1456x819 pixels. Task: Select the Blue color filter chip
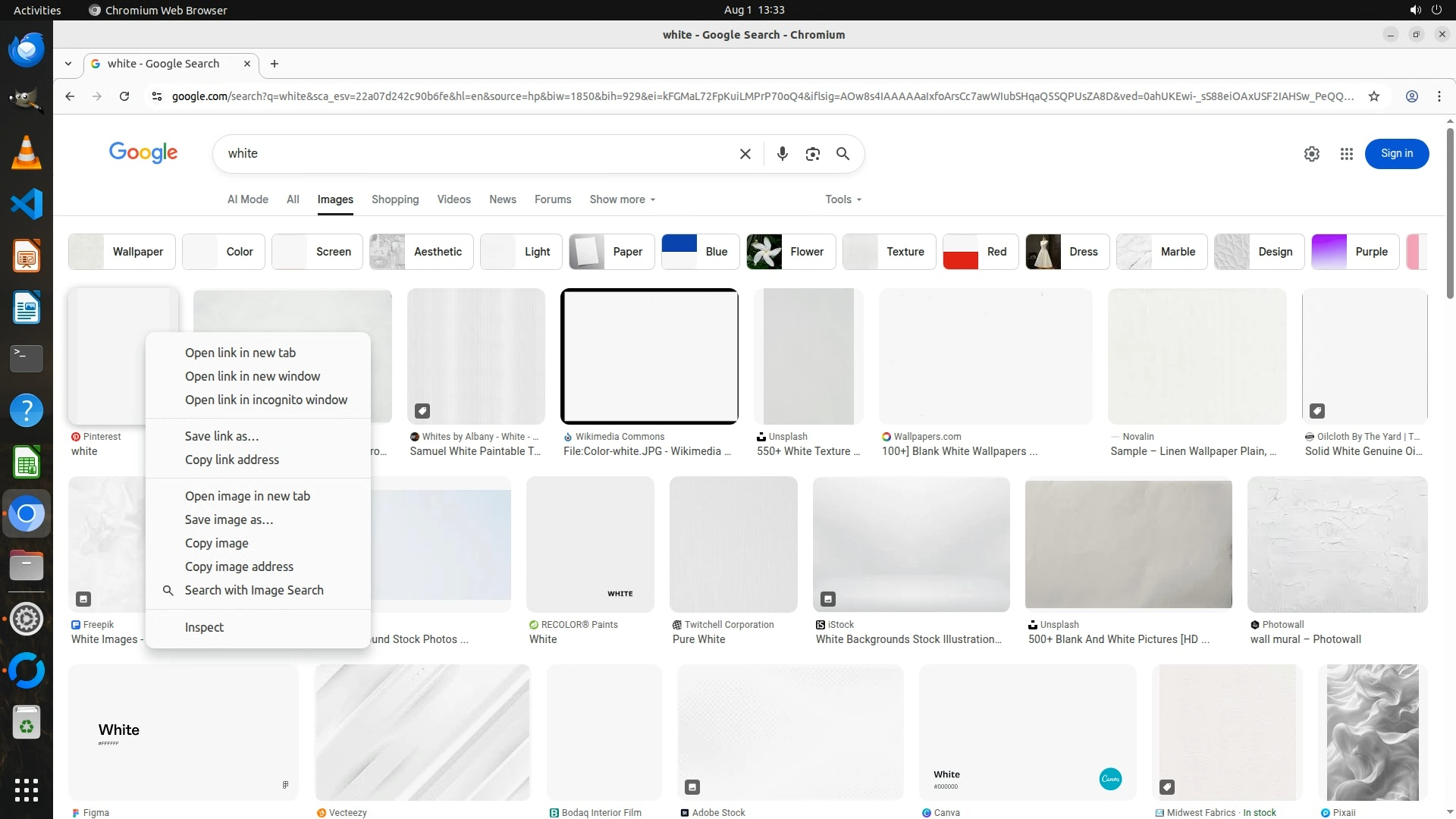point(699,252)
